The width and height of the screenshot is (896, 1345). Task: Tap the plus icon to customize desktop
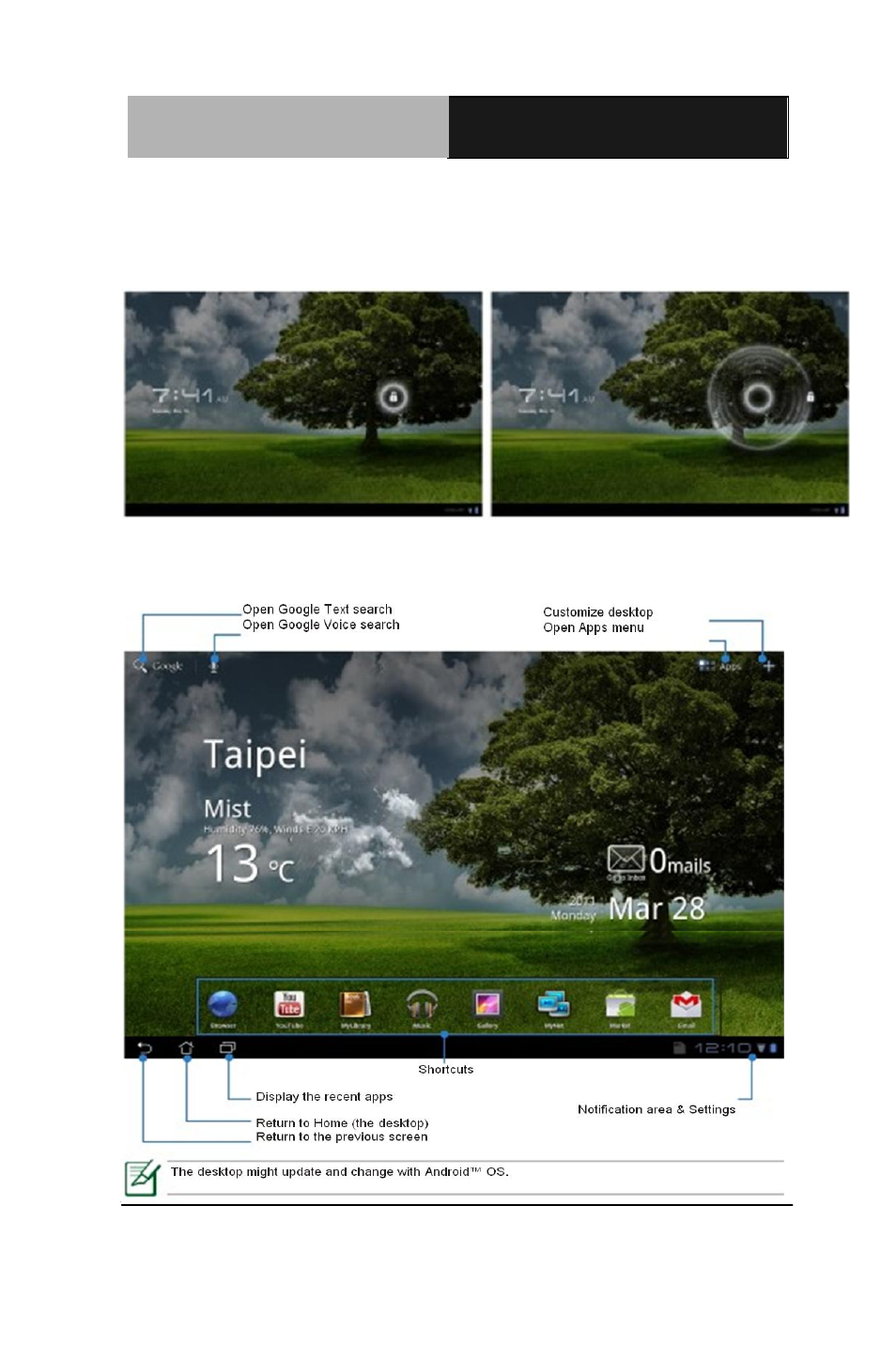click(x=768, y=666)
